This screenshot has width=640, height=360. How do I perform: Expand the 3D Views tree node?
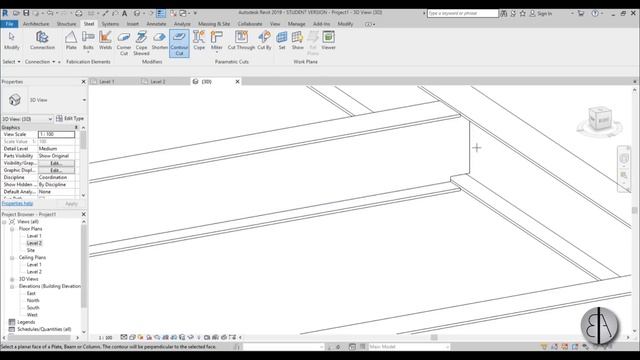(x=12, y=279)
